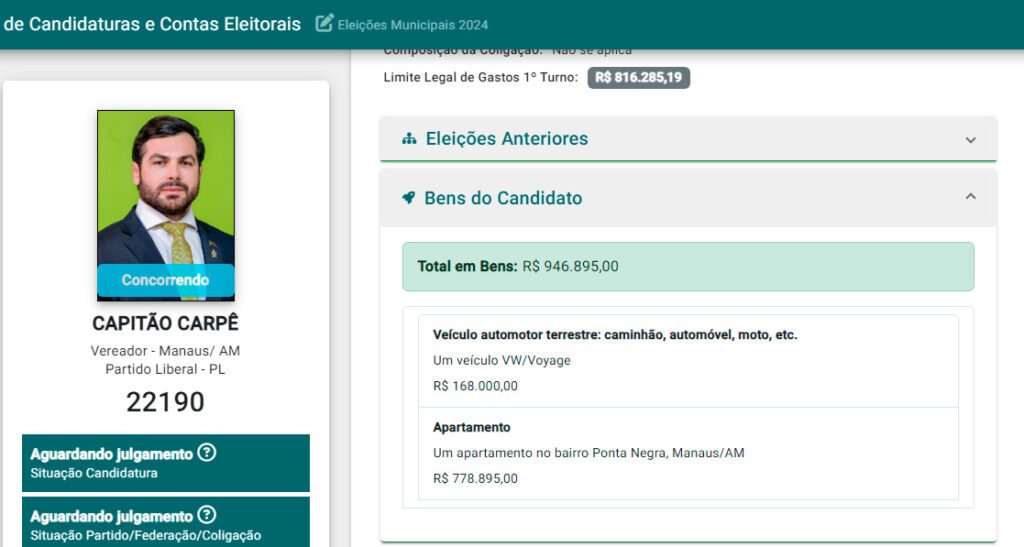Select the Situação Partido/Federação/Coligação status panel
The image size is (1024, 547).
pyautogui.click(x=166, y=524)
